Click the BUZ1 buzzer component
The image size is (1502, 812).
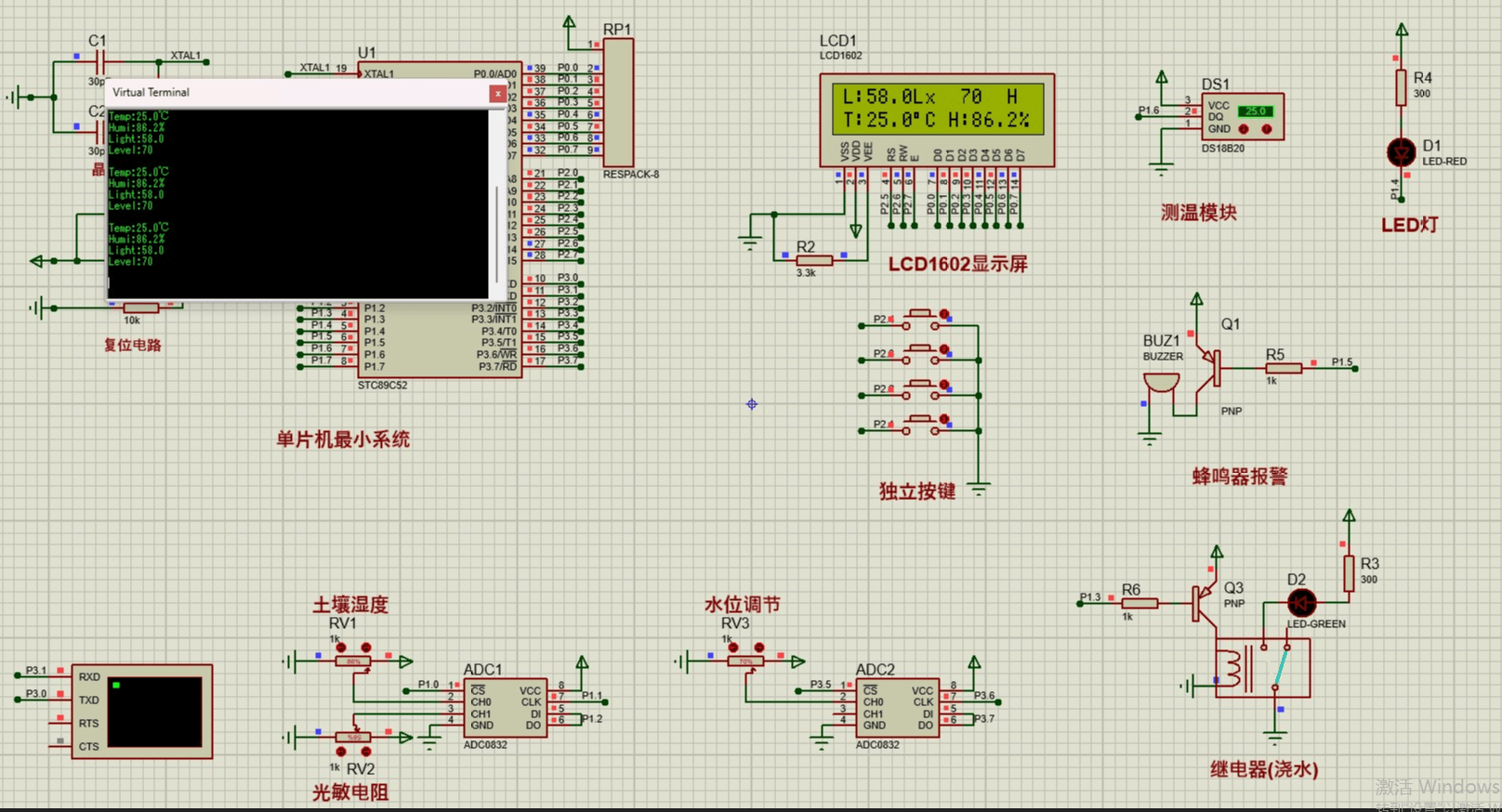coord(1161,383)
